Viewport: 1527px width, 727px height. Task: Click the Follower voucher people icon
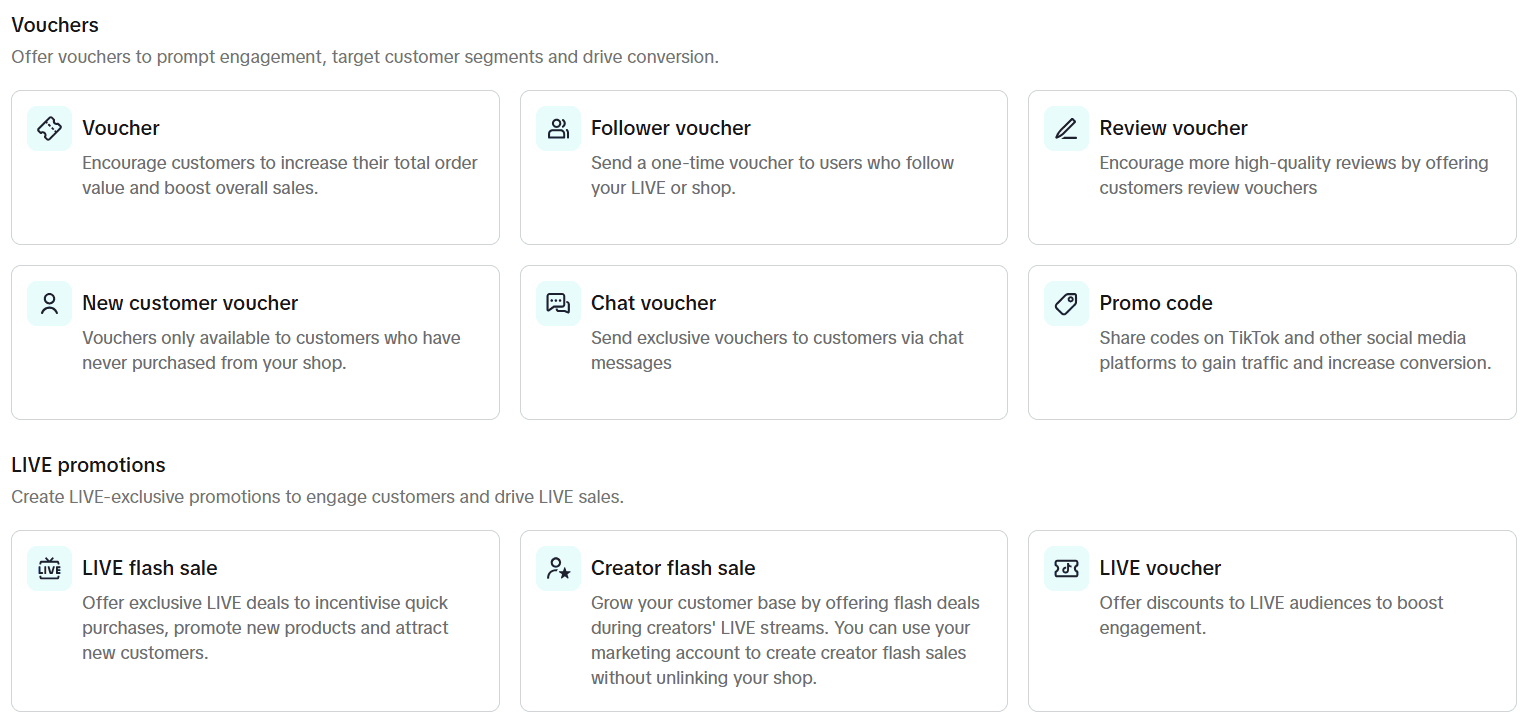pyautogui.click(x=558, y=128)
